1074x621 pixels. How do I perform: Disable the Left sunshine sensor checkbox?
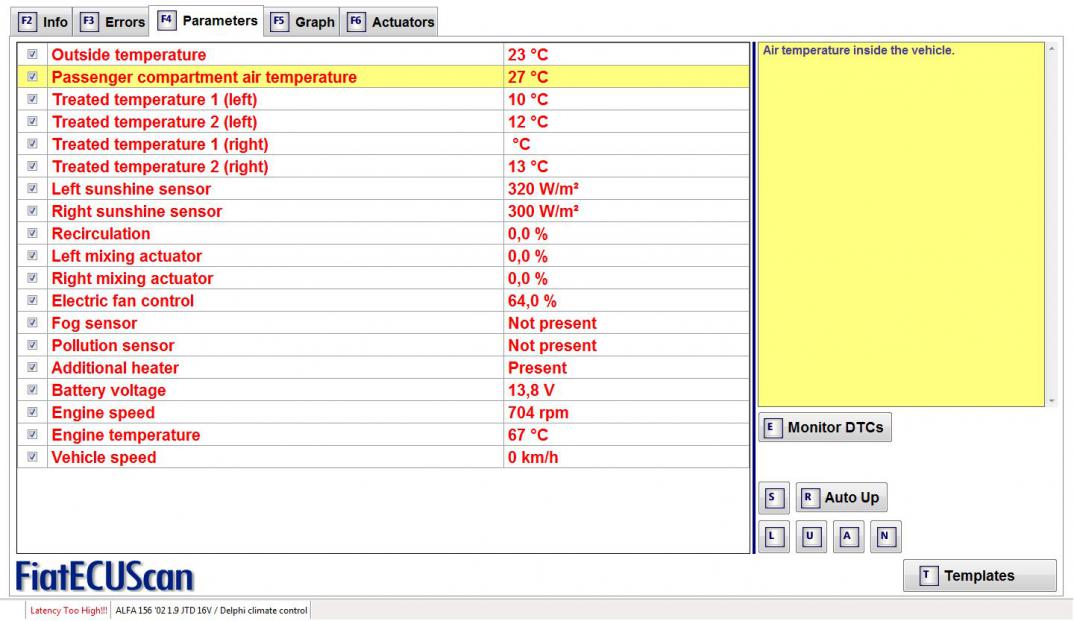(32, 188)
